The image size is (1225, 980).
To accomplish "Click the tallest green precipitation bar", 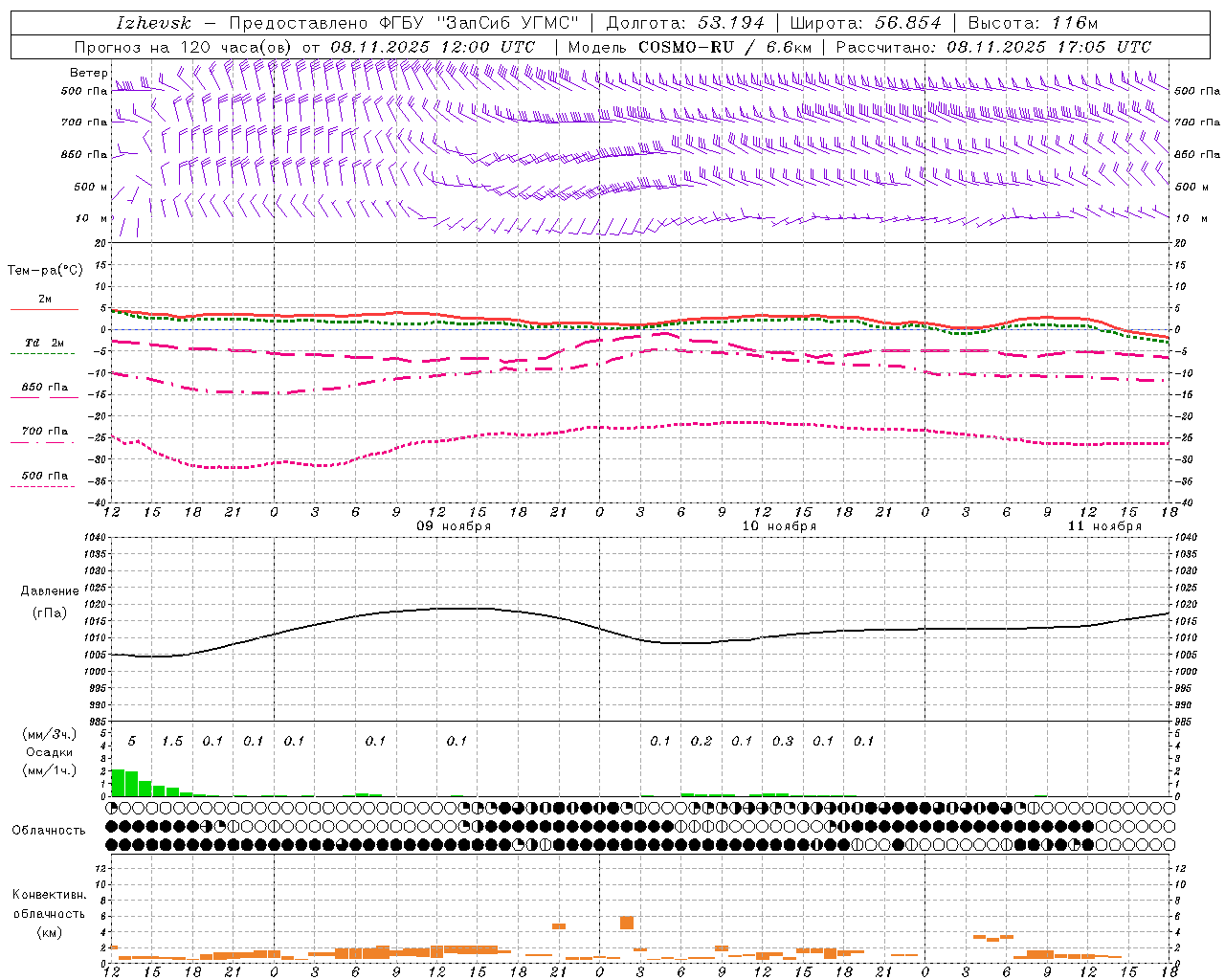I will pos(118,783).
